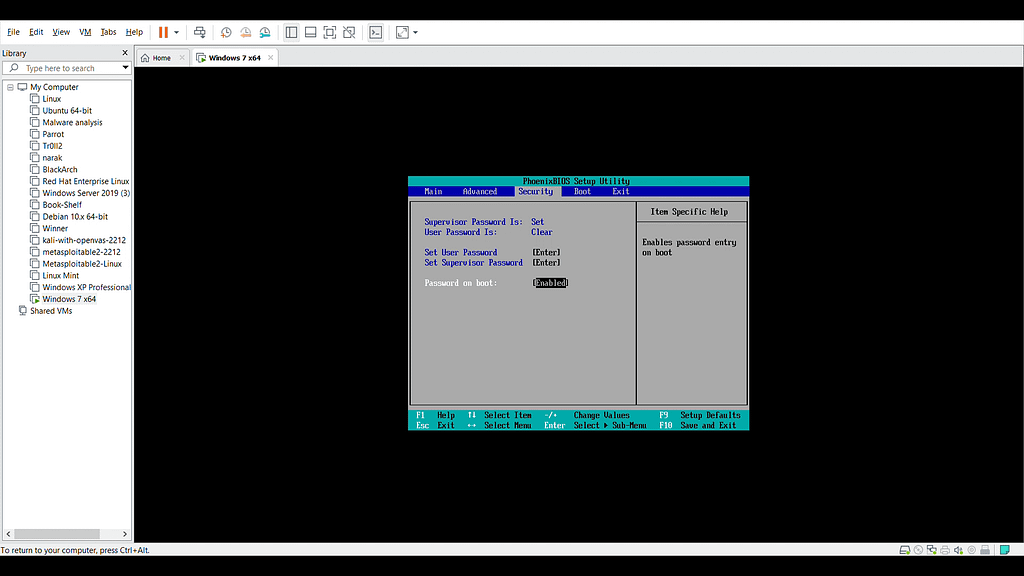The width and height of the screenshot is (1024, 576).
Task: Click the Send Ctrl+Alt+Del icon
Action: (200, 32)
